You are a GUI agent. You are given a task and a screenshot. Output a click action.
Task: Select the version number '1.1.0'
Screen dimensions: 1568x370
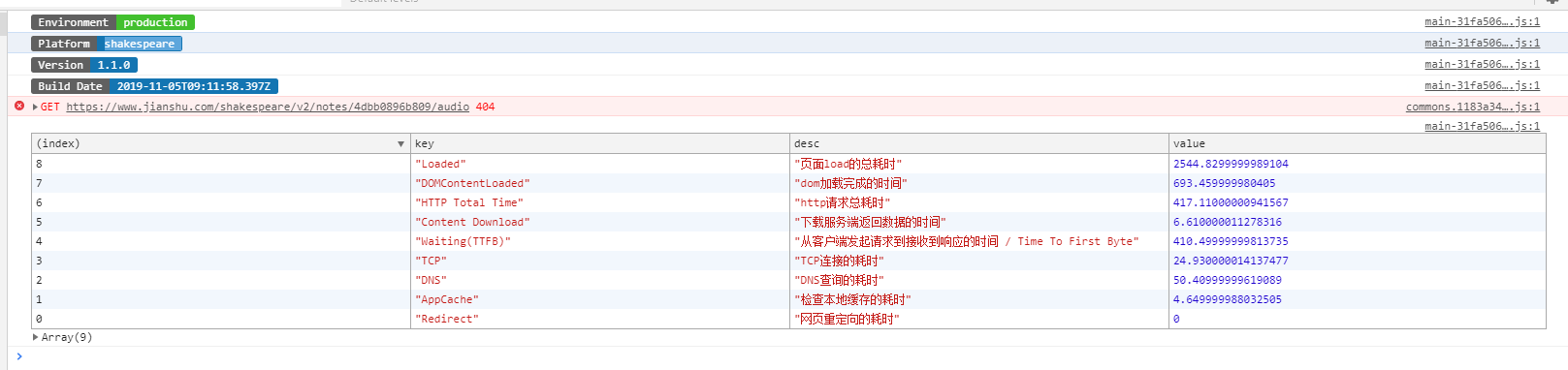(x=113, y=65)
